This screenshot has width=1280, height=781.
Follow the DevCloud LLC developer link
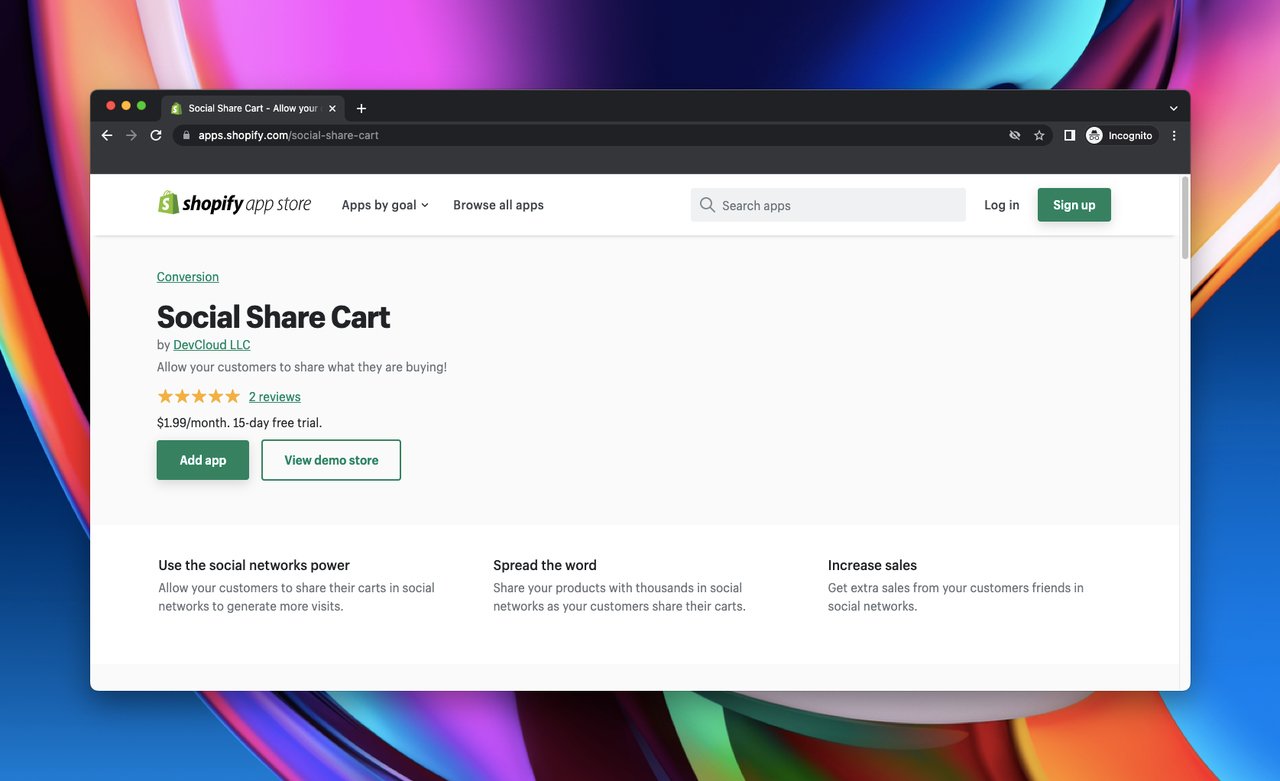coord(212,345)
